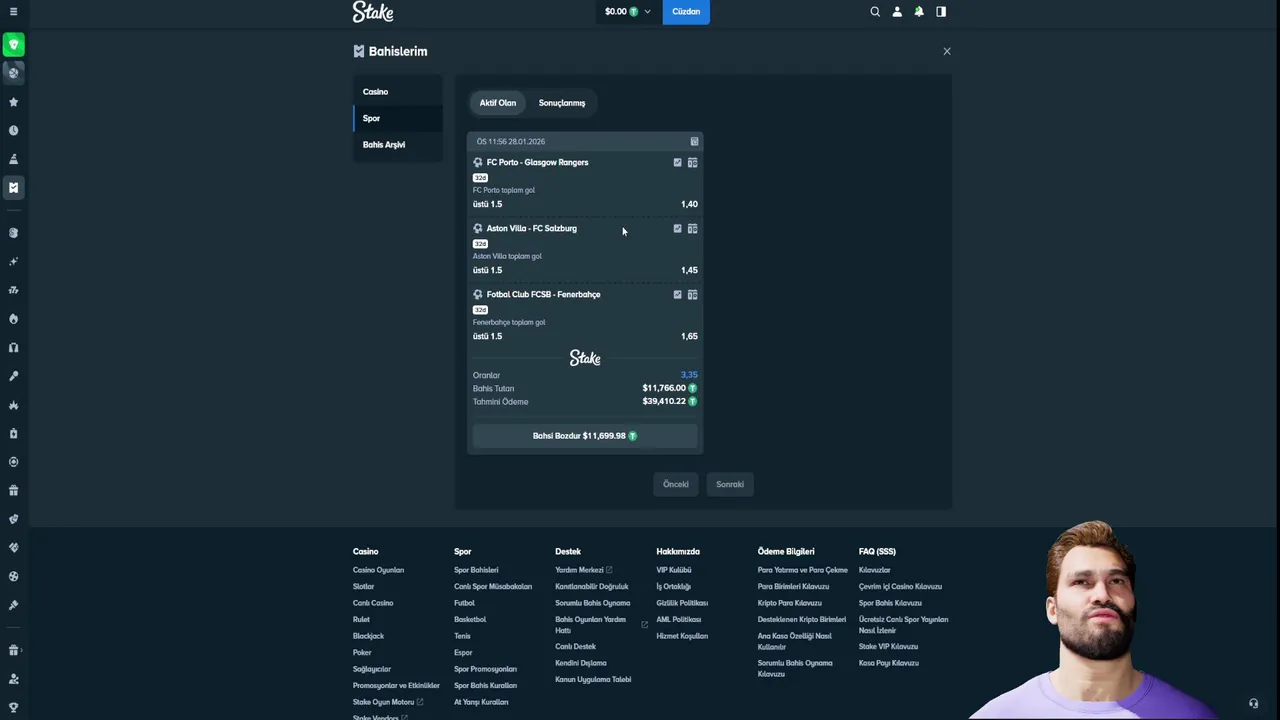Screen dimensions: 1280x720
Task: Click the headphones icon in the sidebar
Action: (x=13, y=347)
